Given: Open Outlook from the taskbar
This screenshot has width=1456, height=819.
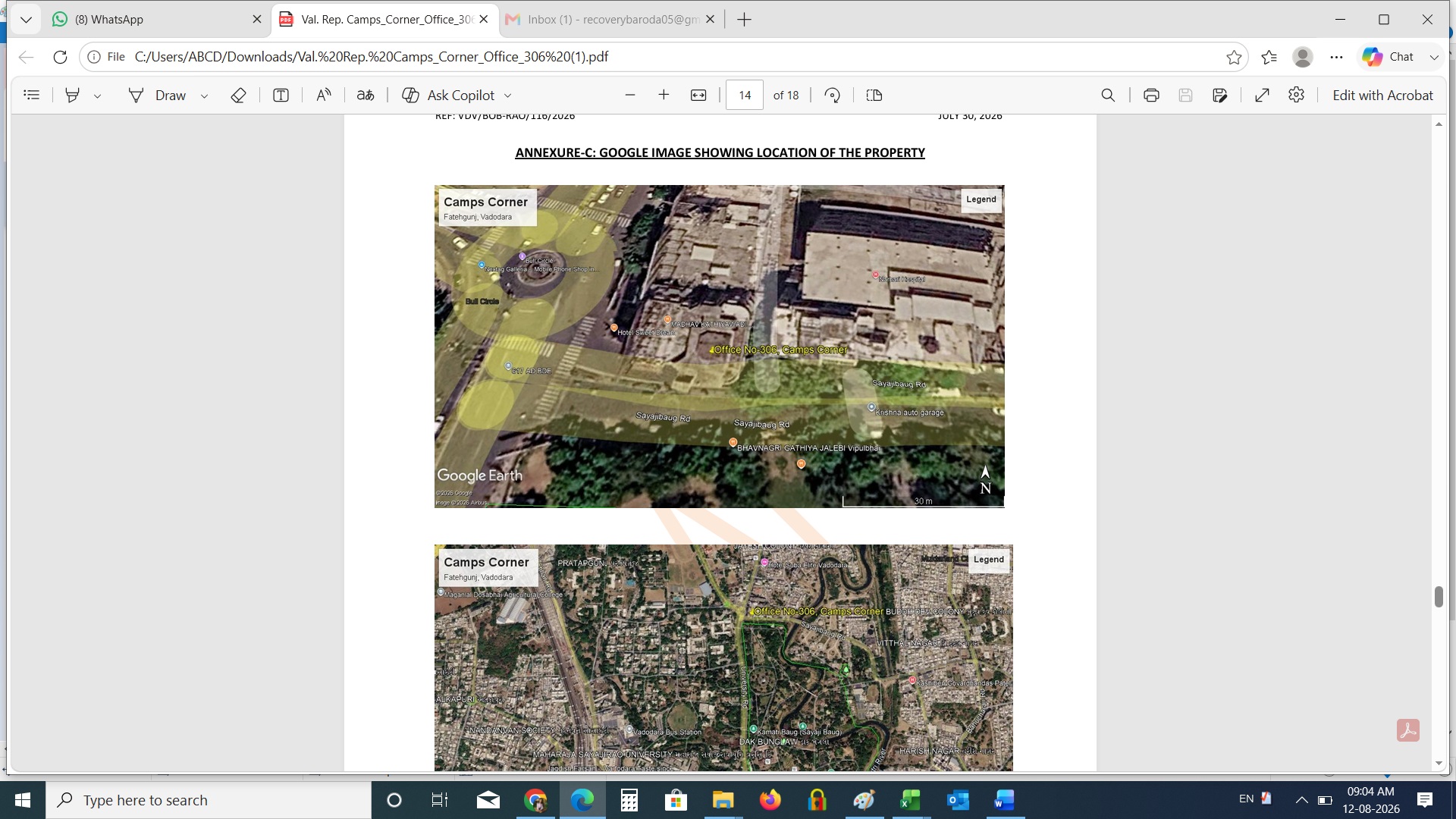Looking at the screenshot, I should pyautogui.click(x=958, y=800).
